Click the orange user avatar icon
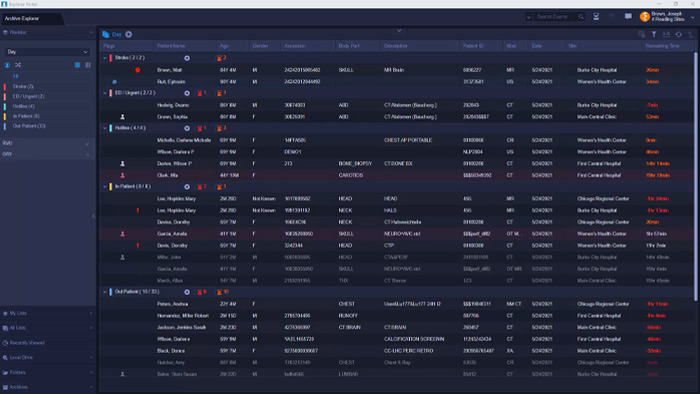 [x=645, y=17]
